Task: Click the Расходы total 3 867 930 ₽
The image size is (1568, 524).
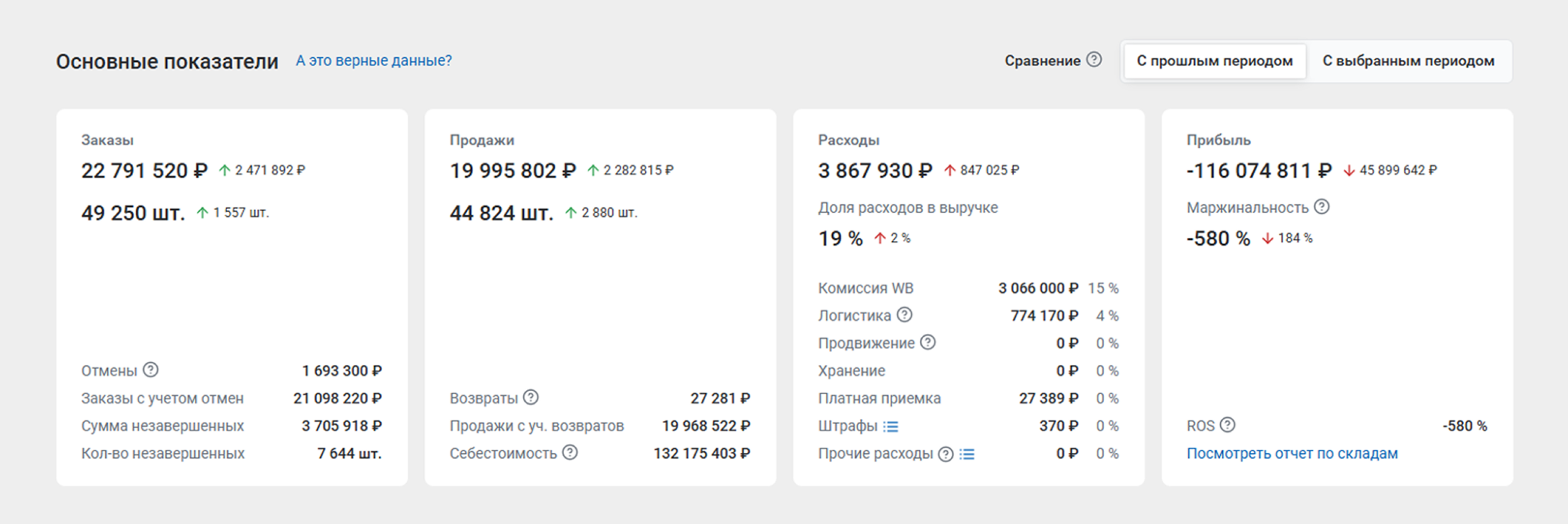Action: pyautogui.click(x=875, y=170)
